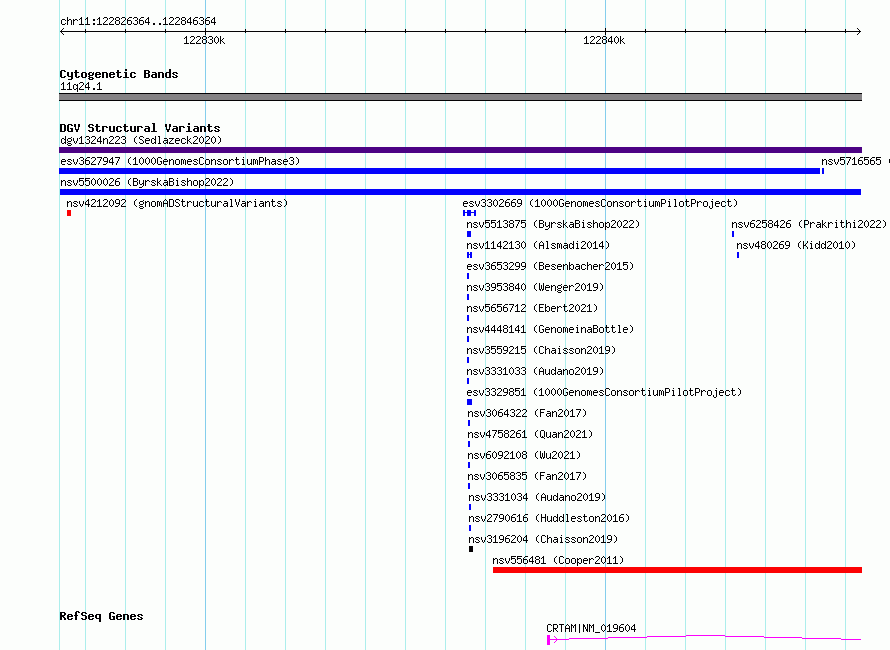The image size is (890, 650).
Task: Click the dgv1324n223 (Sedlazeck2020) variant label
Action: click(x=141, y=140)
